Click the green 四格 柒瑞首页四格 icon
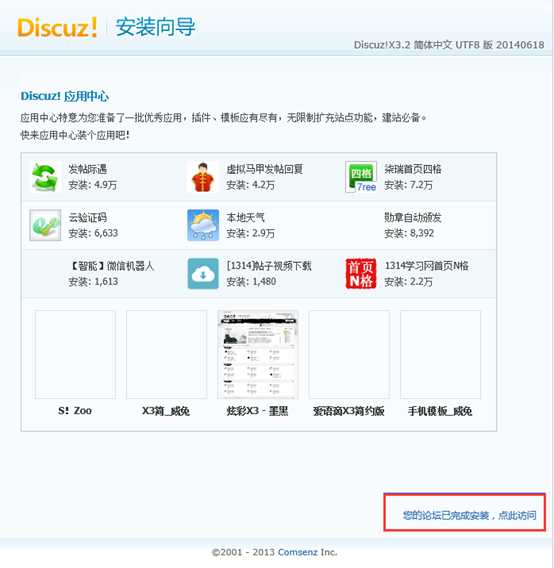Image resolution: width=554 pixels, height=568 pixels. 361,177
